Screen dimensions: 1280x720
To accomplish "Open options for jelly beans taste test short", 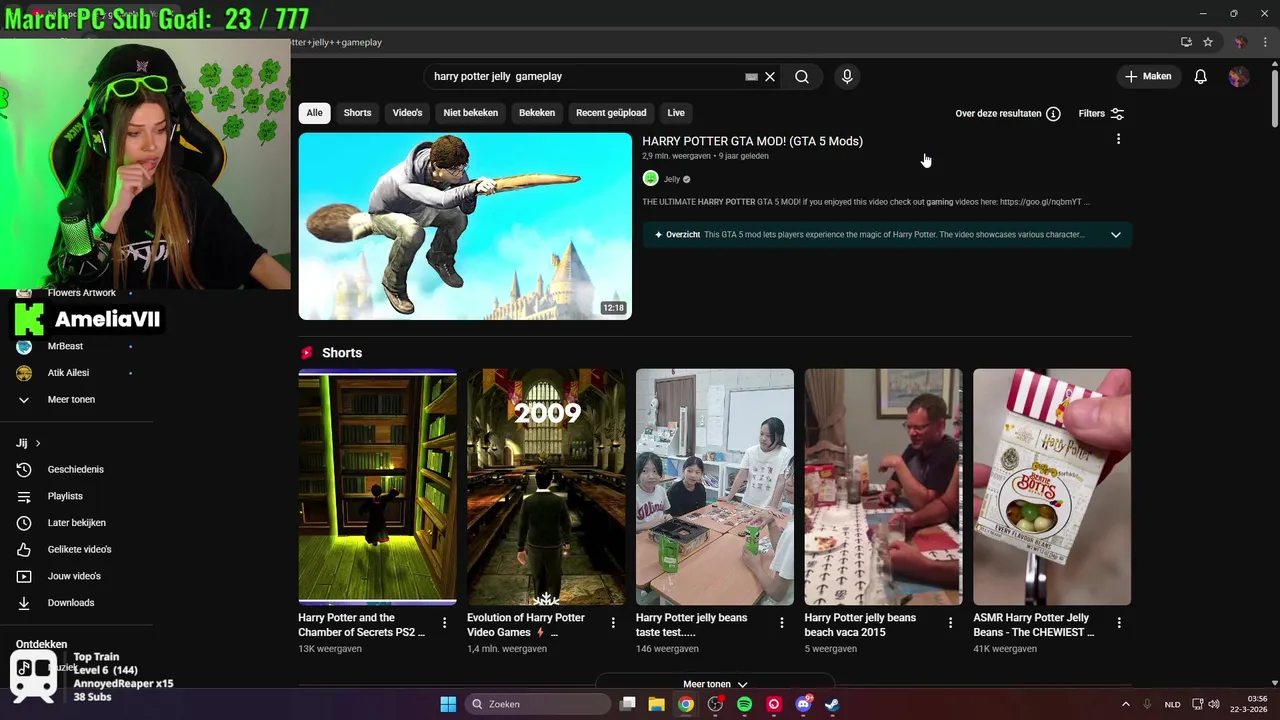I will point(782,622).
